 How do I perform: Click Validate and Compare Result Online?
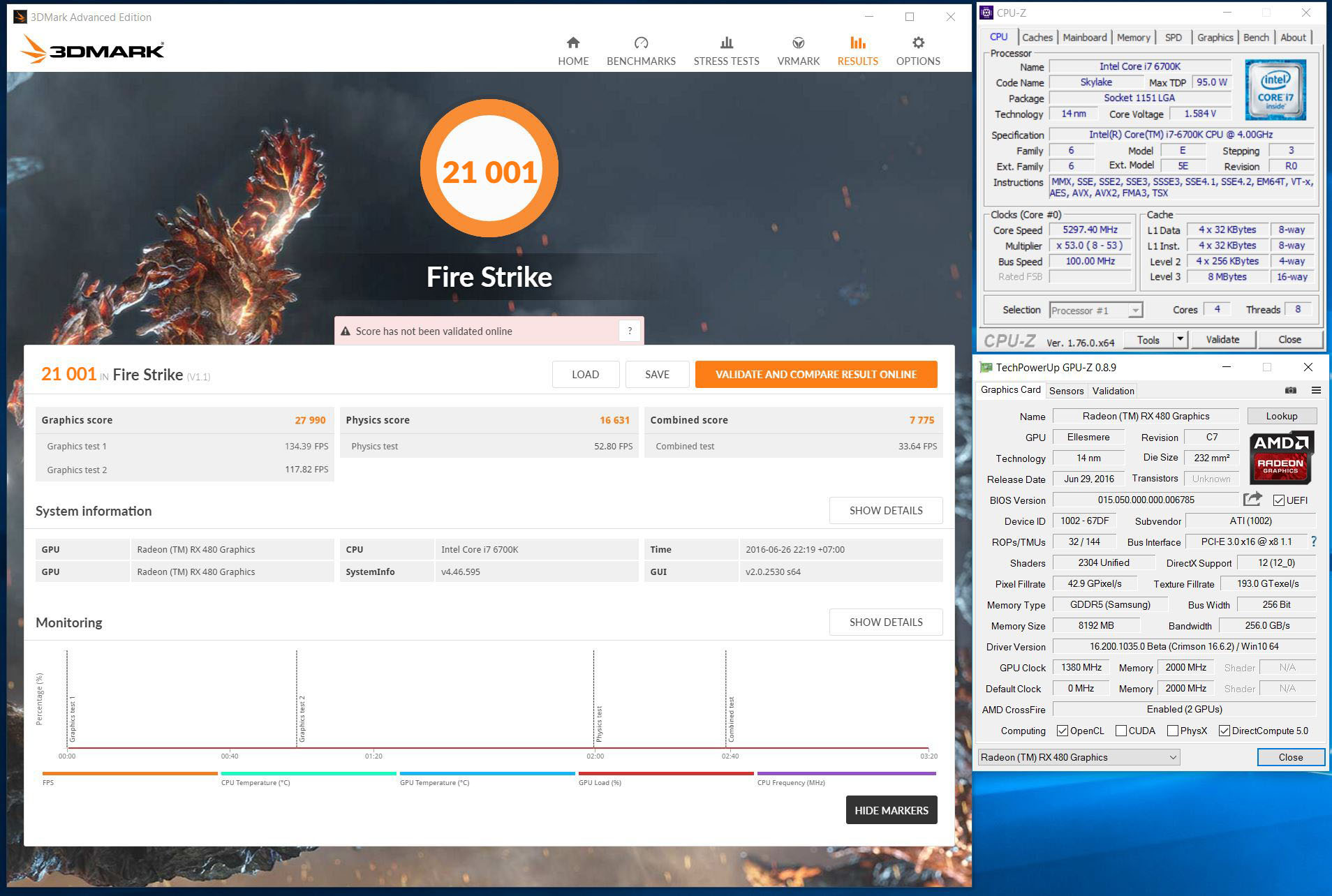[816, 375]
